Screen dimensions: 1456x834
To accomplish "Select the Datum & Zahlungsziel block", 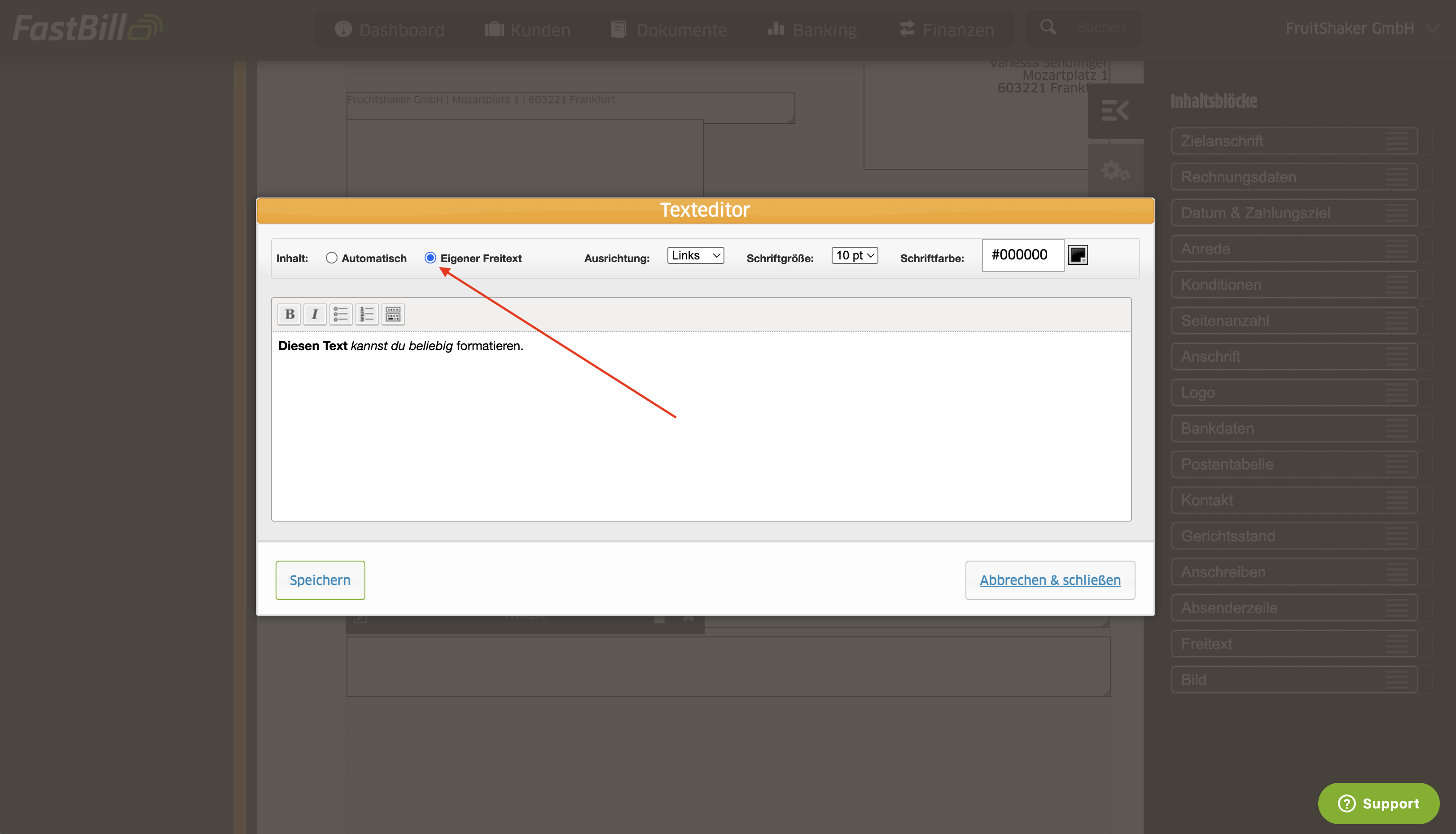I will 1294,213.
